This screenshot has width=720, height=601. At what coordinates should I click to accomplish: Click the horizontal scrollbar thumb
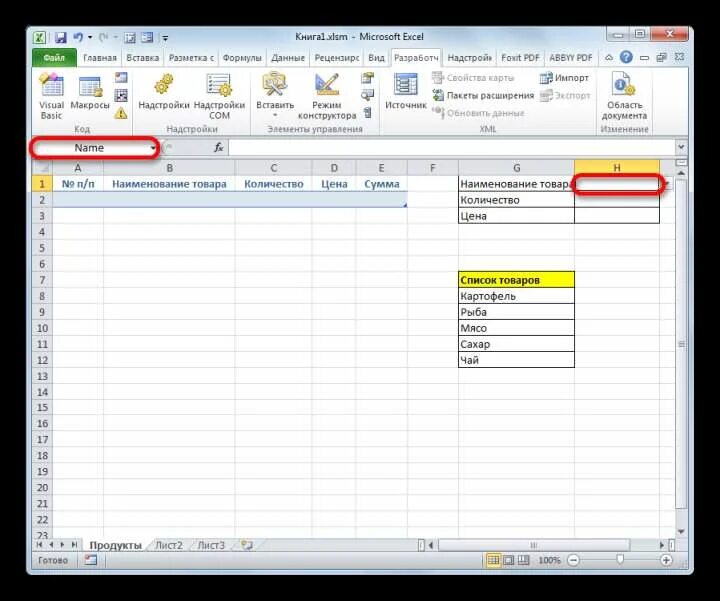[534, 545]
